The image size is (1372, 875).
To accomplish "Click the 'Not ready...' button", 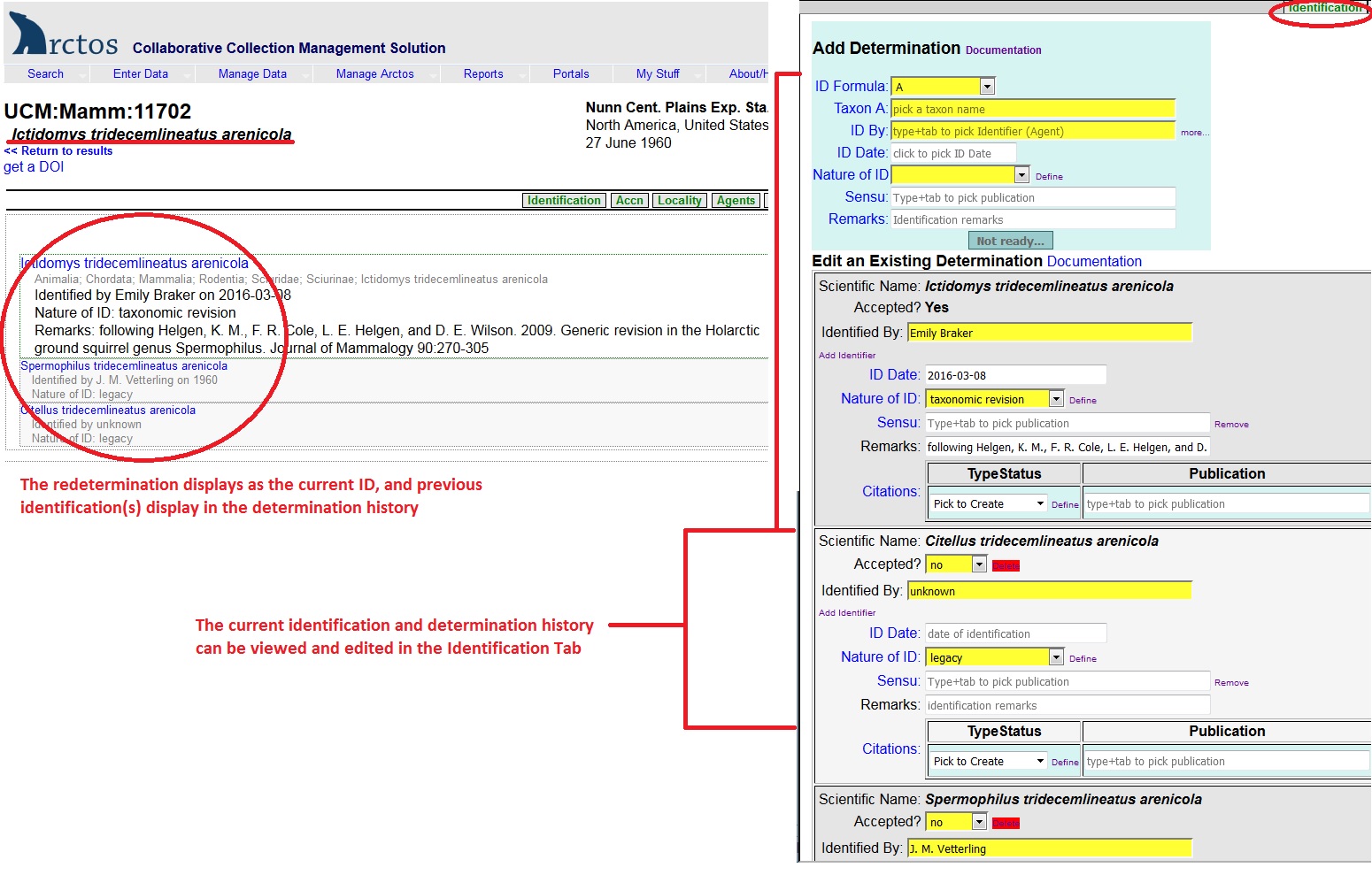I will point(1010,241).
